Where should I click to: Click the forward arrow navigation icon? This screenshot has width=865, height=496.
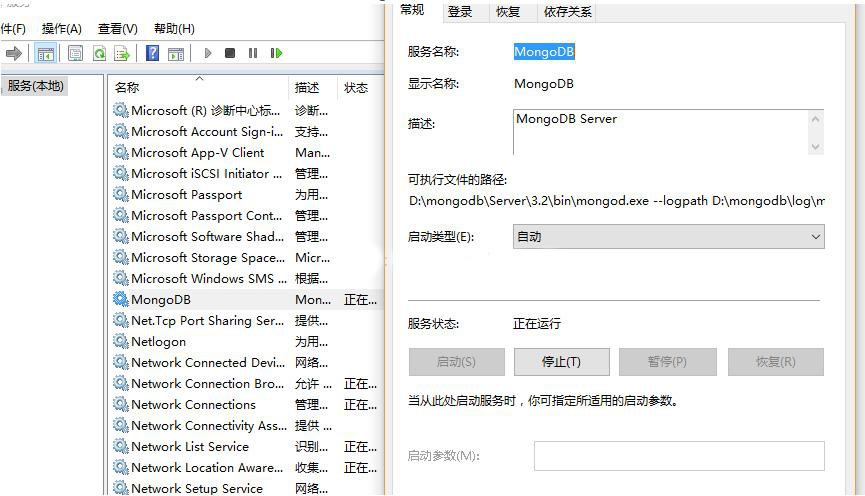(x=14, y=53)
